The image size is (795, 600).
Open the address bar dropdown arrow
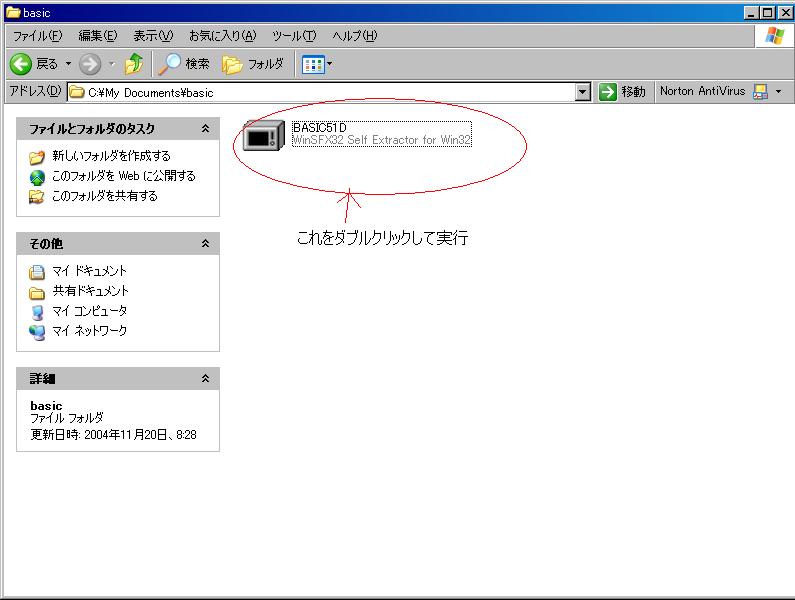(x=583, y=92)
